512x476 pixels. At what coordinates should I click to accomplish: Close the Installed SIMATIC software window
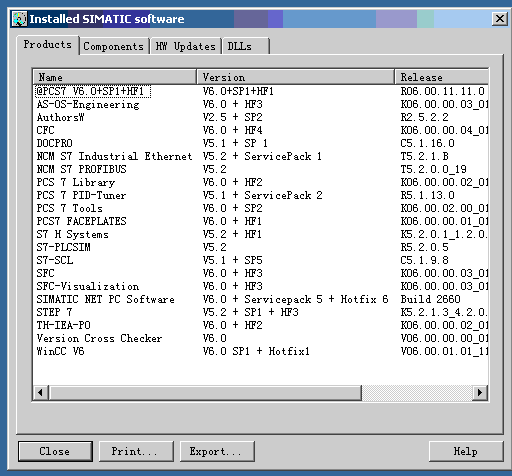pyautogui.click(x=500, y=19)
